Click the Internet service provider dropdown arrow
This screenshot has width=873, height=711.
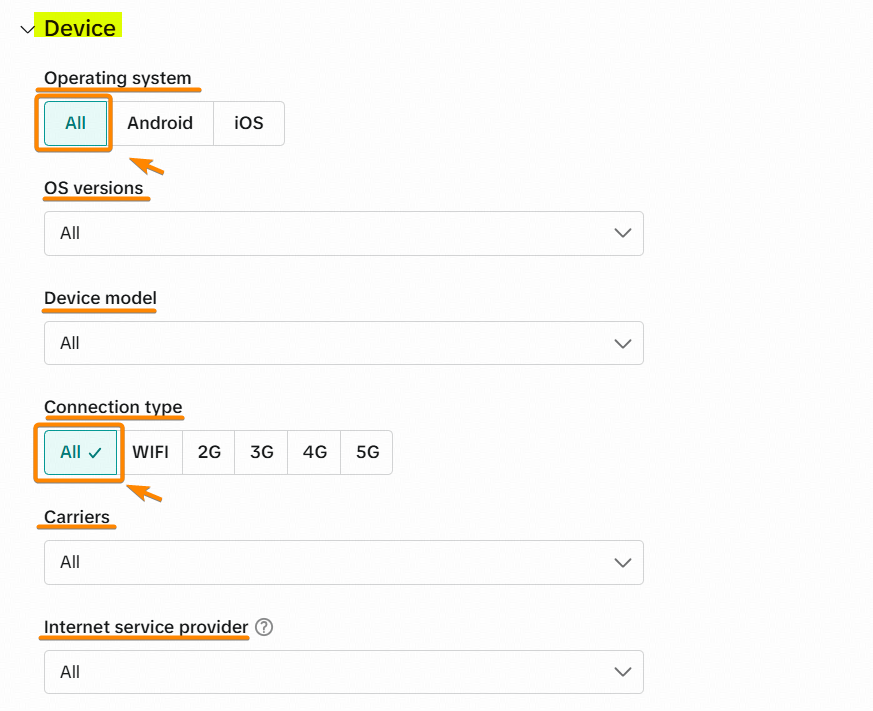tap(623, 672)
